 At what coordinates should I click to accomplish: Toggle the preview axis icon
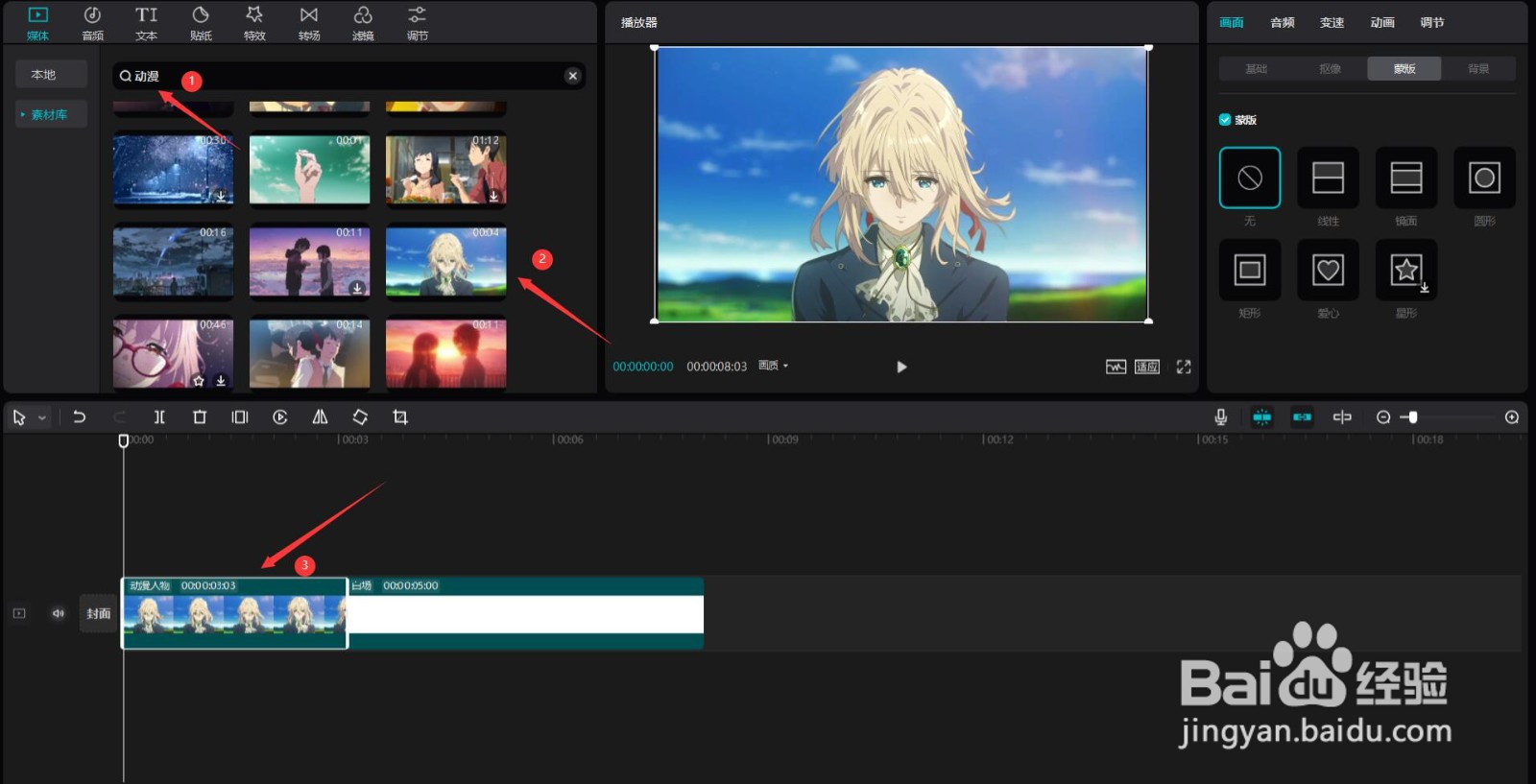click(x=1342, y=416)
